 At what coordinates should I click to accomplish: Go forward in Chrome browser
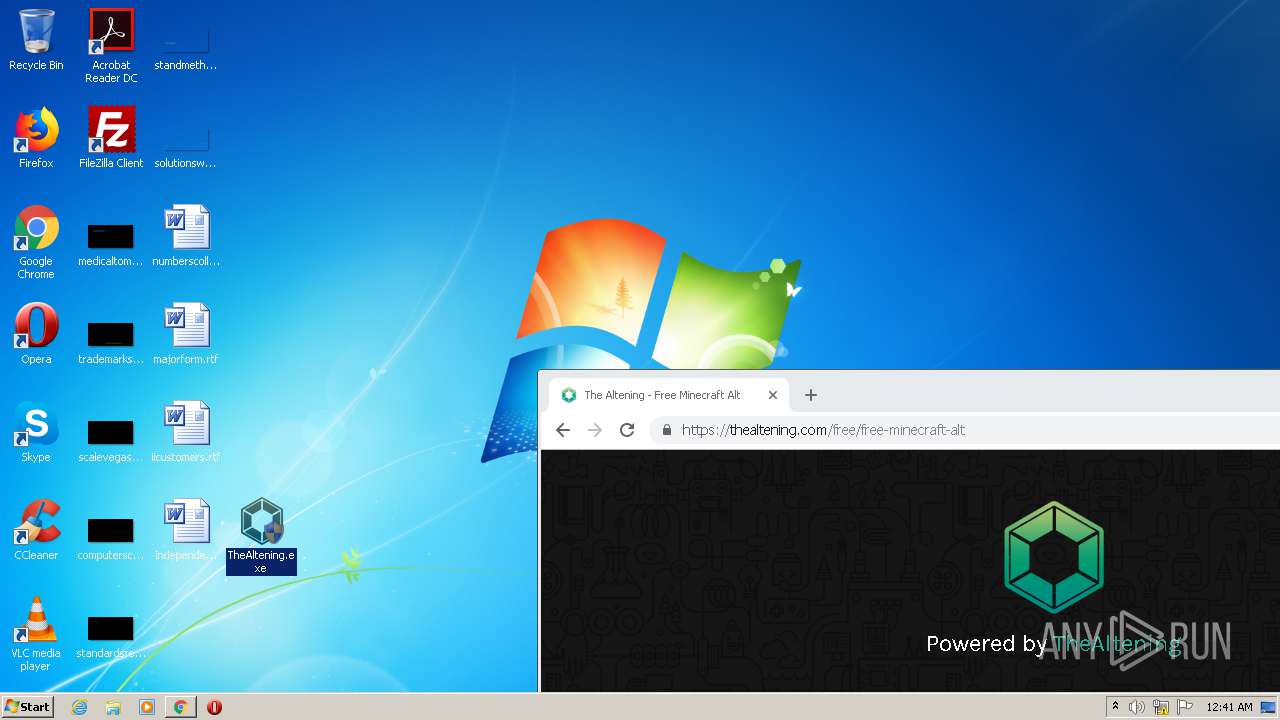point(595,430)
